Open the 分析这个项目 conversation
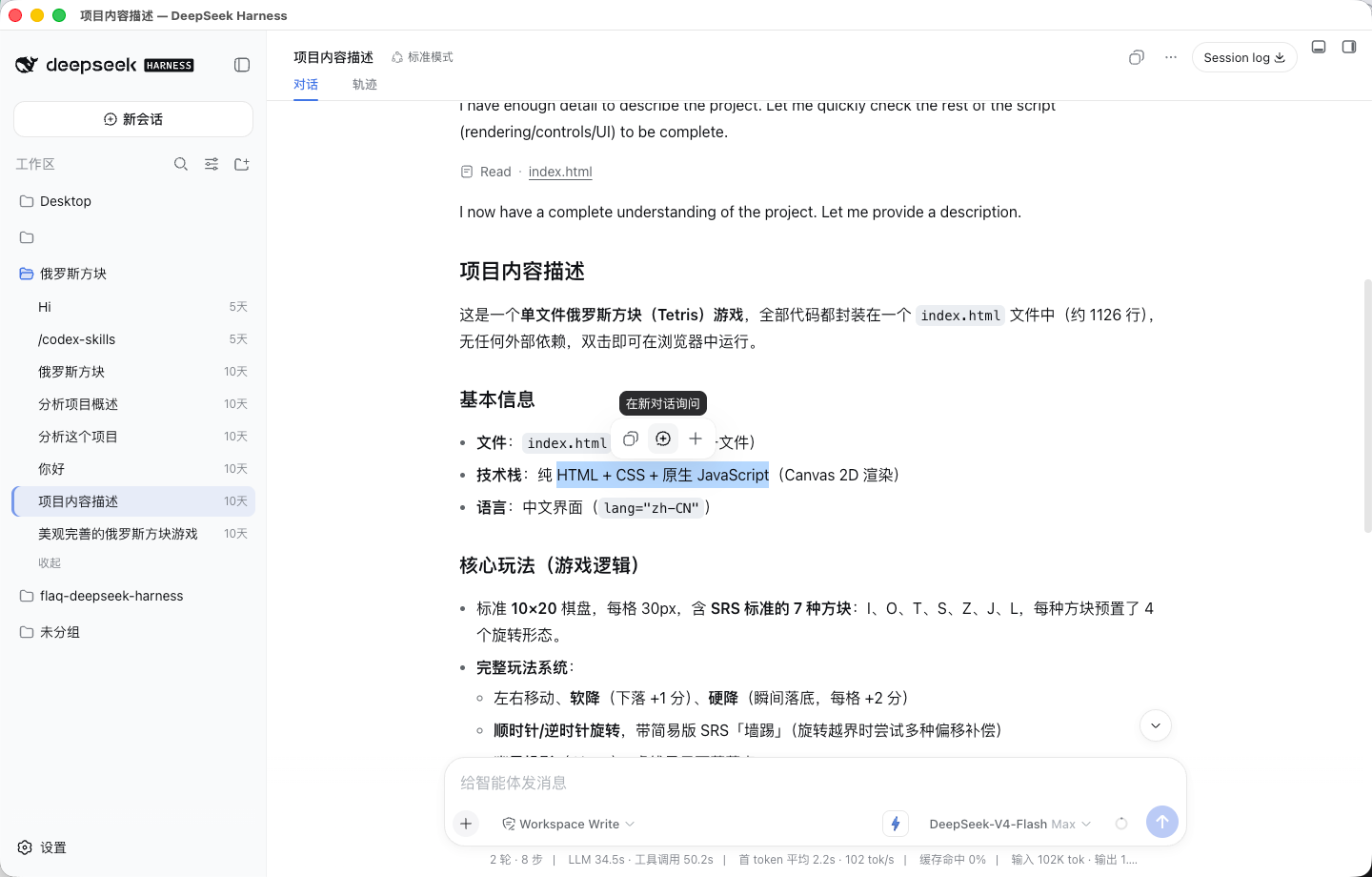 click(x=133, y=437)
